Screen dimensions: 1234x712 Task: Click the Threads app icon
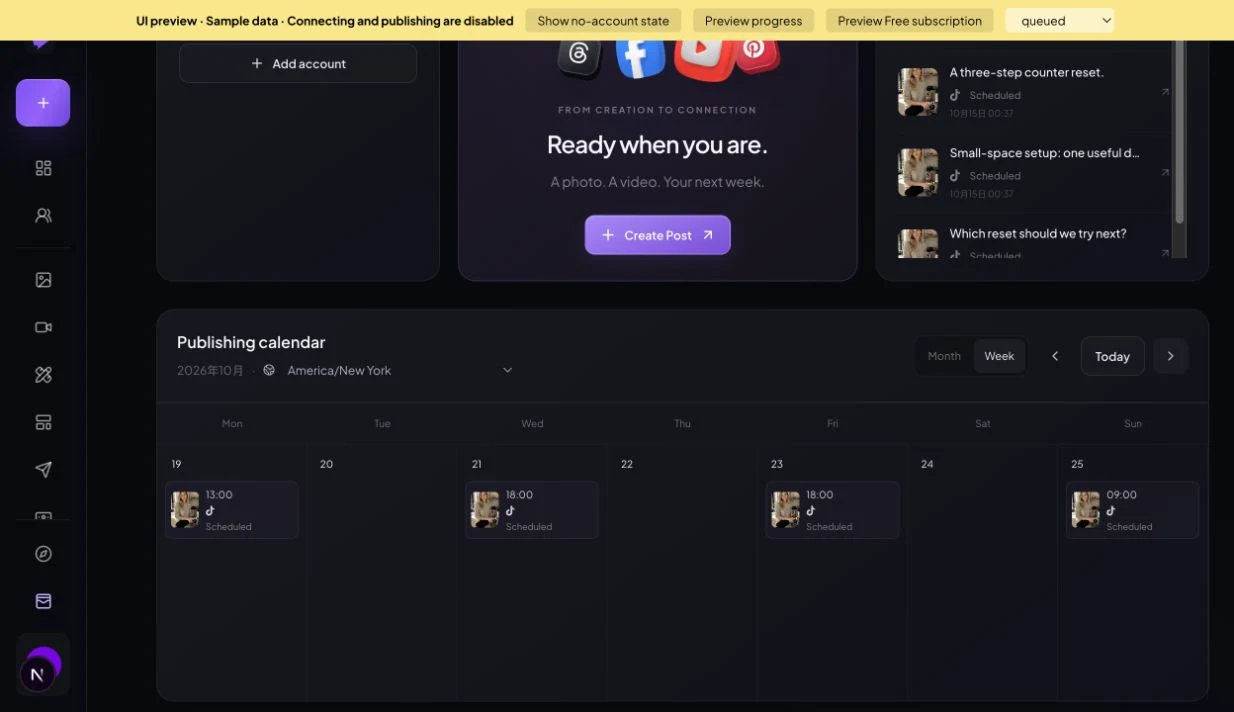pyautogui.click(x=579, y=55)
